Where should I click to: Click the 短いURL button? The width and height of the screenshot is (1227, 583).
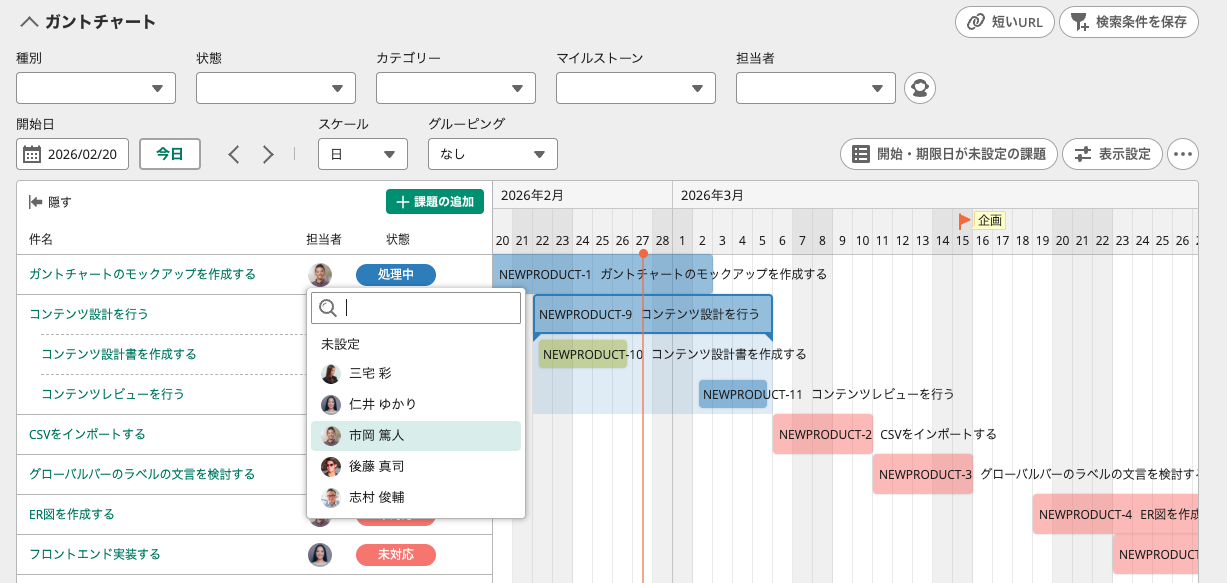click(1004, 22)
